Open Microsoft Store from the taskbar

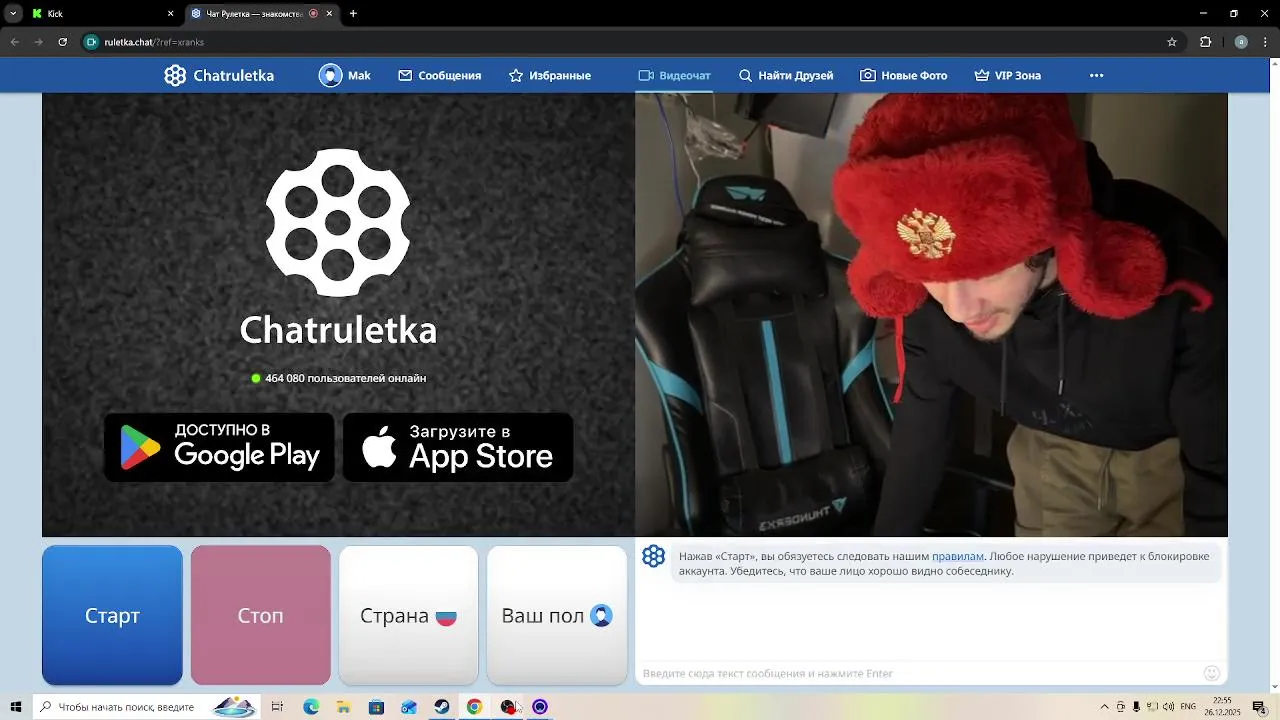pyautogui.click(x=376, y=707)
